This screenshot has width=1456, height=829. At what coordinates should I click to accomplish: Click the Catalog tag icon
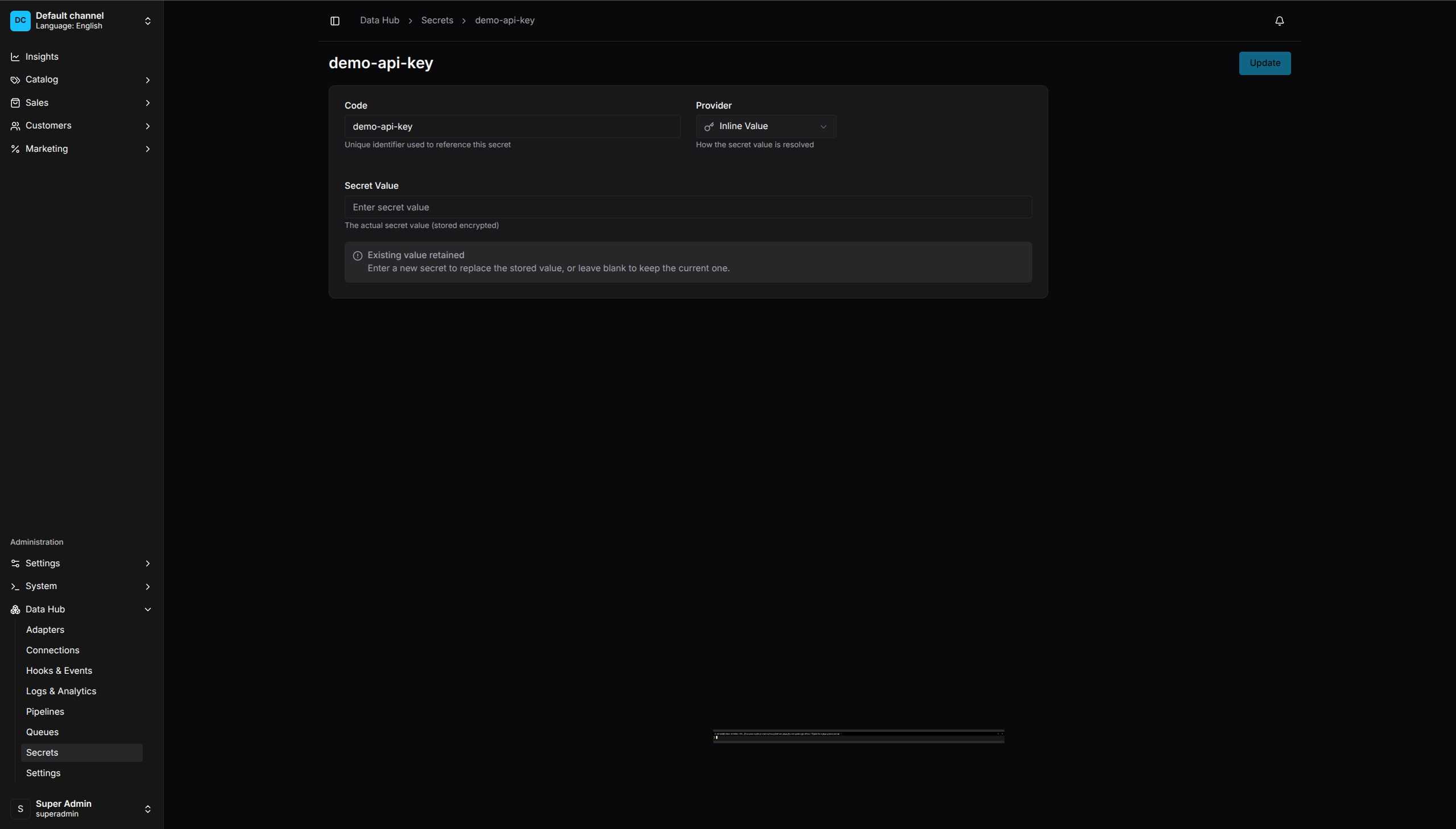click(15, 80)
